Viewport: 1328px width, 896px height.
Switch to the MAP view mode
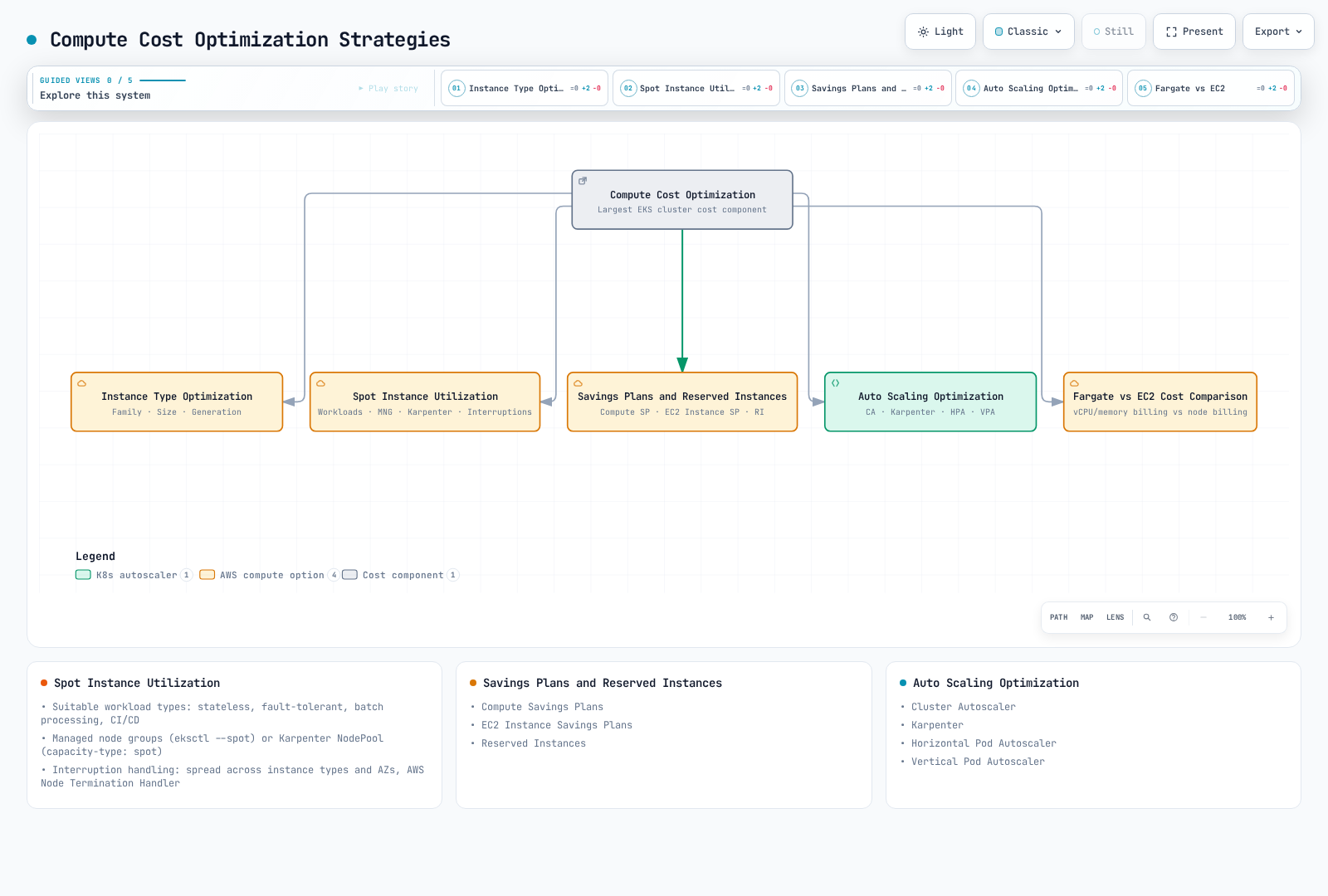(x=1086, y=617)
